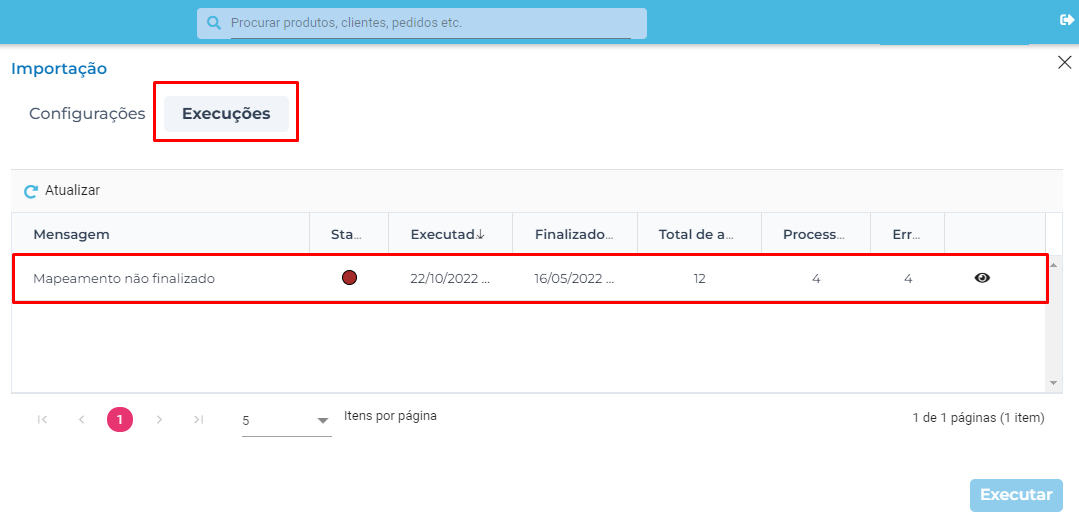Go to first page icon
This screenshot has height=521, width=1079.
tap(42, 419)
